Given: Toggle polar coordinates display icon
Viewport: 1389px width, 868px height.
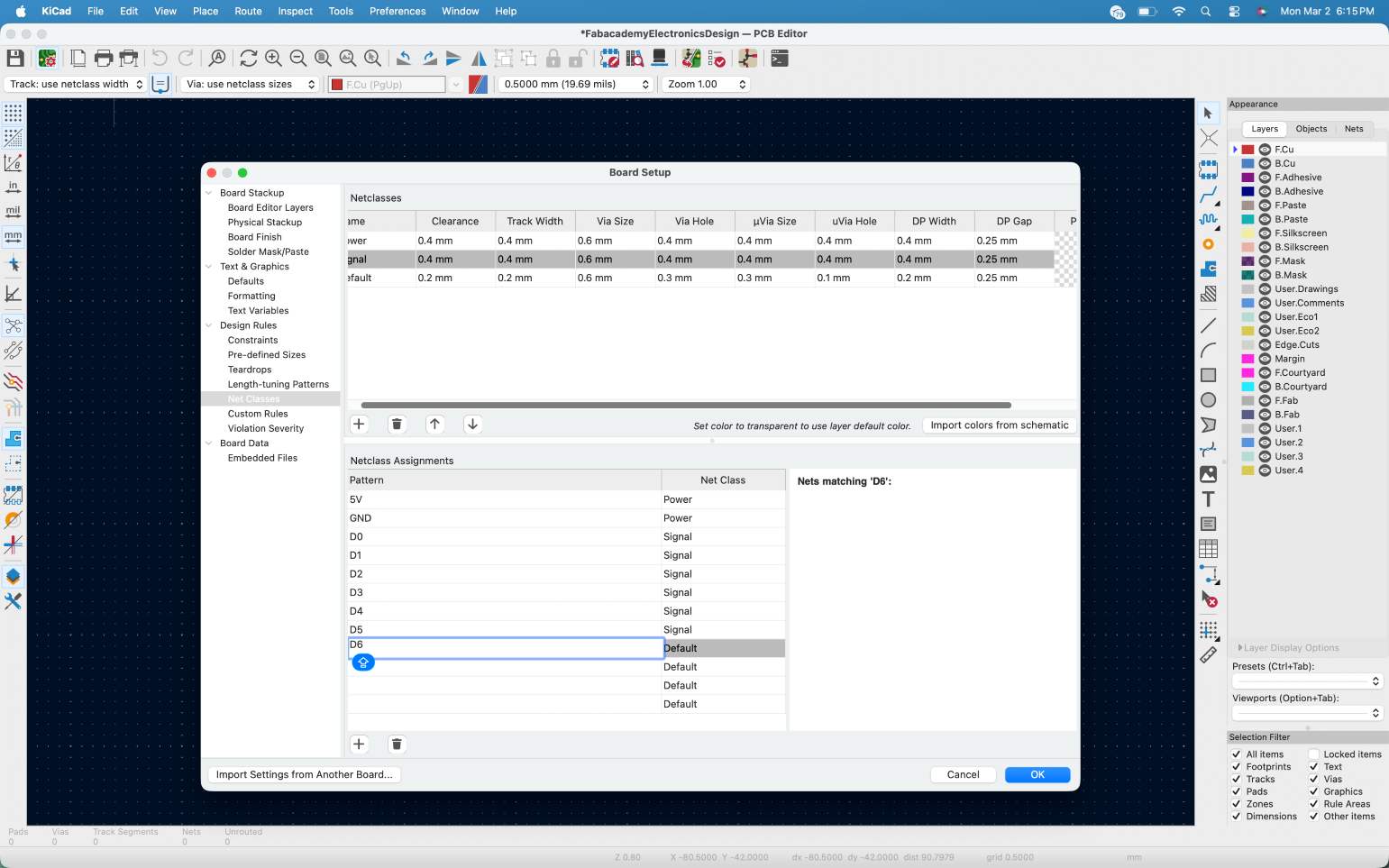Looking at the screenshot, I should tap(14, 163).
